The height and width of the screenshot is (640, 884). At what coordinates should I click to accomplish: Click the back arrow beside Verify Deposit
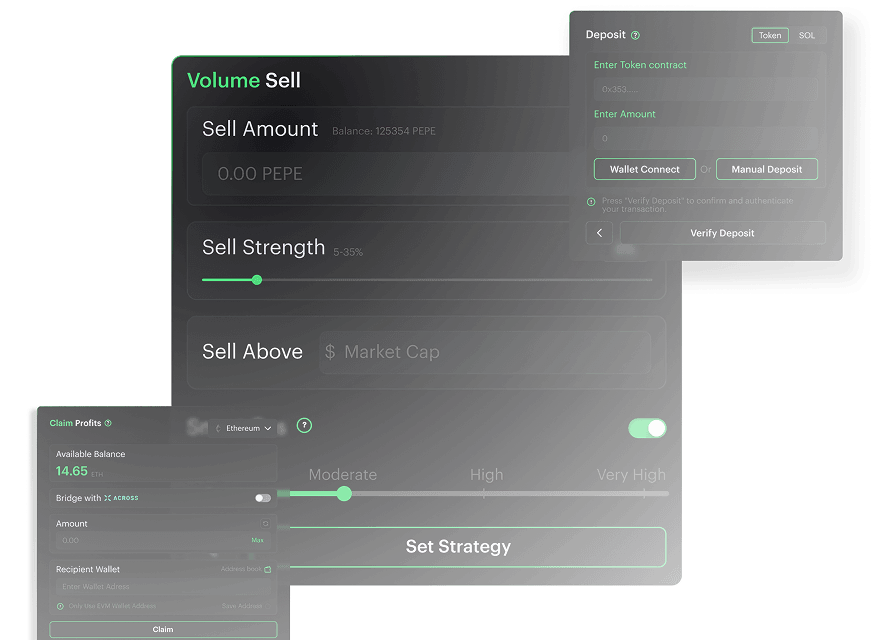coord(599,233)
